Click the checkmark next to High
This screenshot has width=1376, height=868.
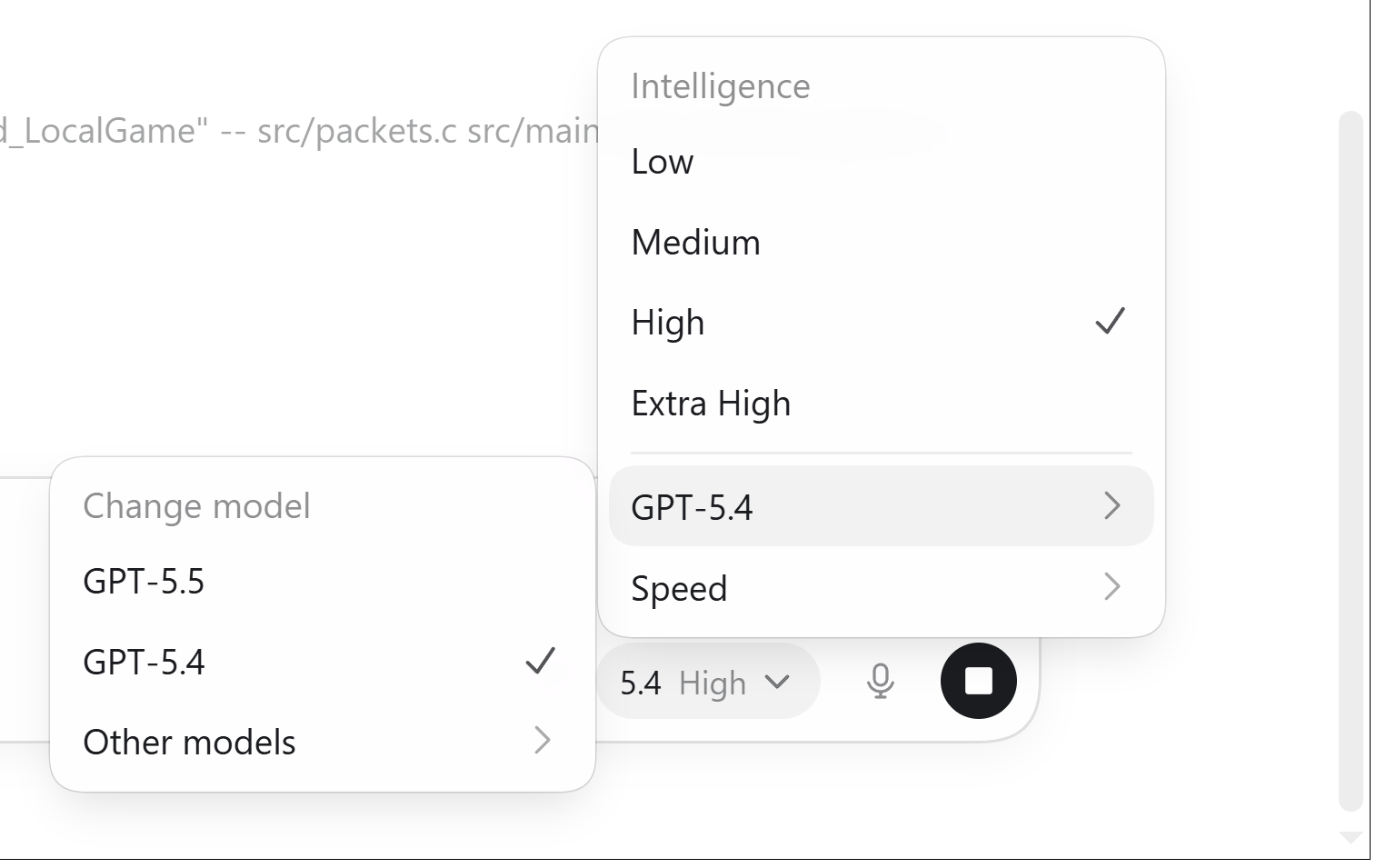pyautogui.click(x=1110, y=321)
